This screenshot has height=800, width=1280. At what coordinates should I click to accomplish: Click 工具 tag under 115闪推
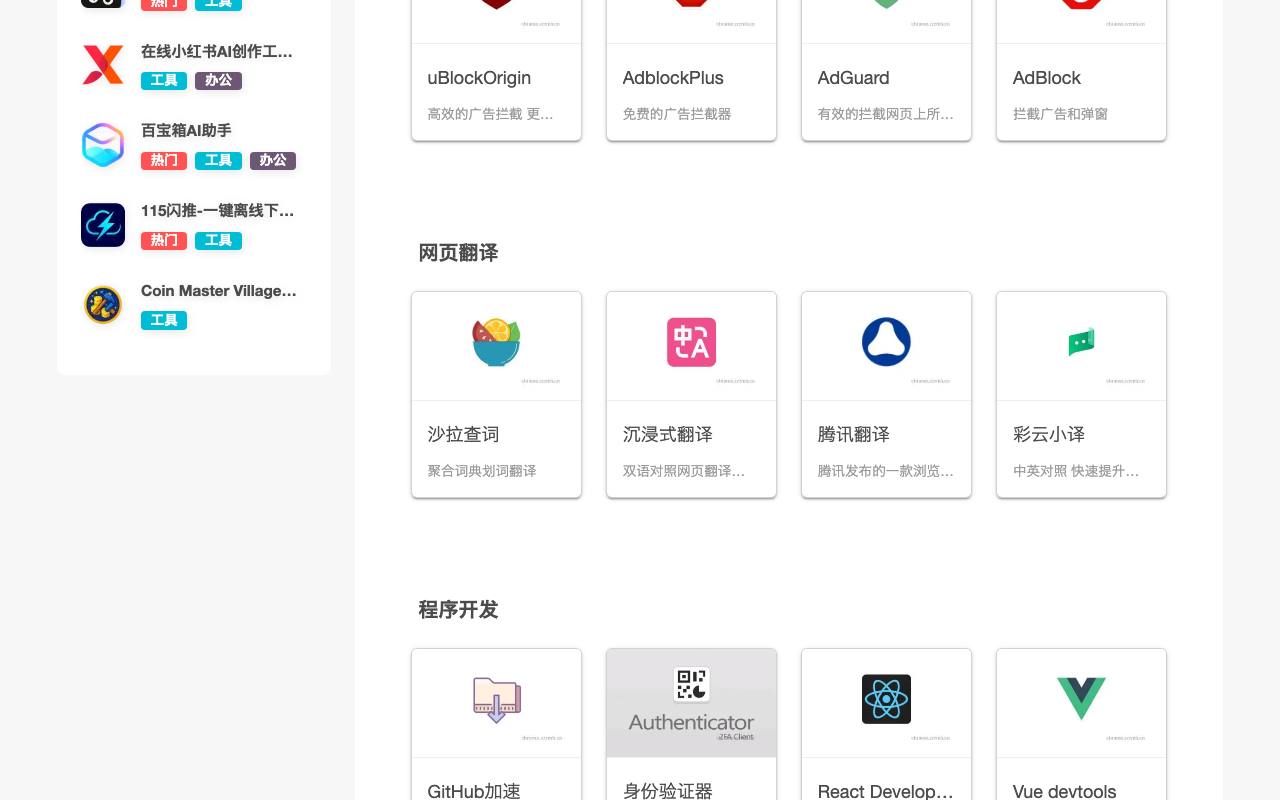point(218,240)
